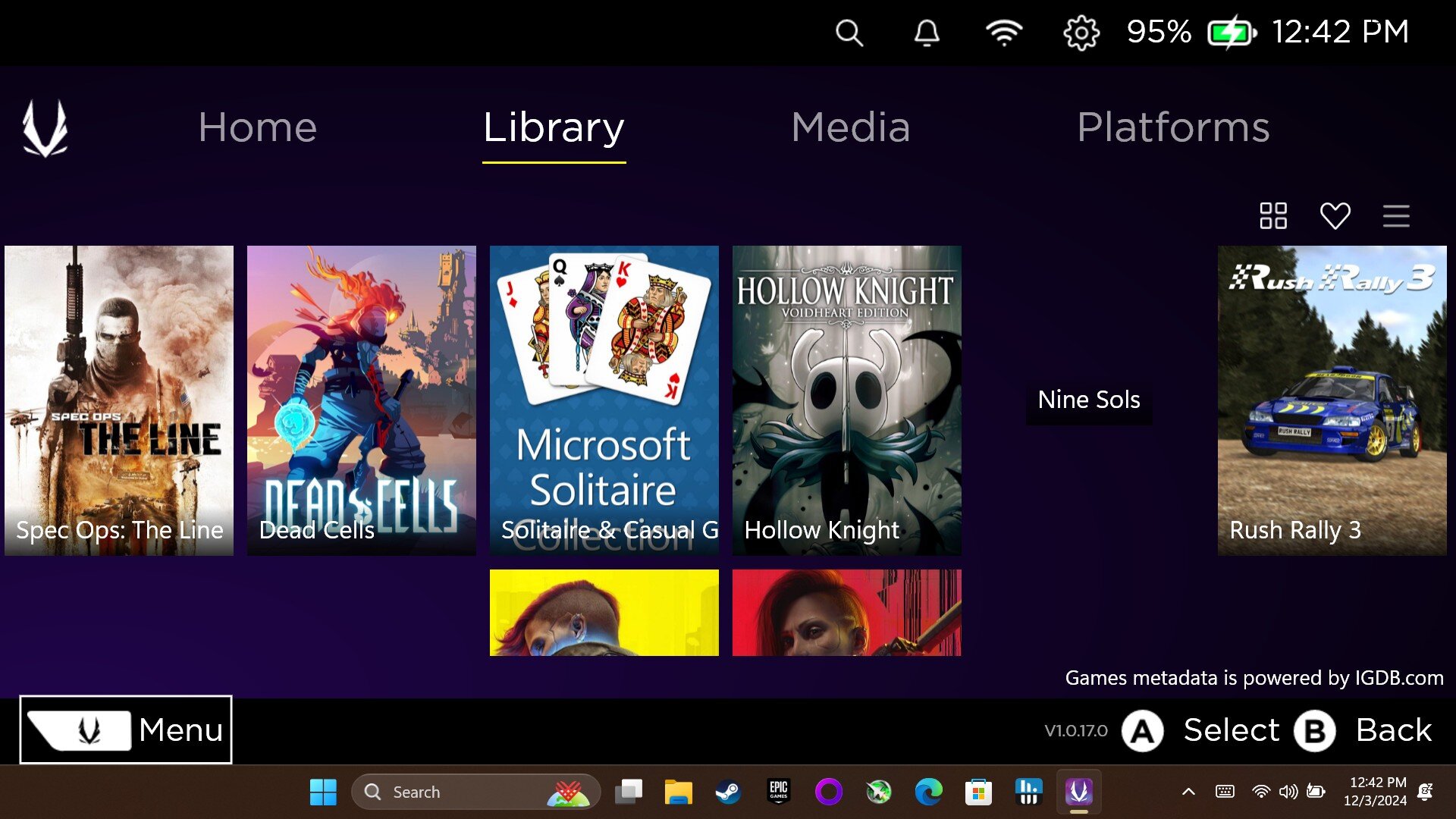Expand the system tray hidden icons chevron
This screenshot has height=819, width=1456.
pyautogui.click(x=1188, y=792)
